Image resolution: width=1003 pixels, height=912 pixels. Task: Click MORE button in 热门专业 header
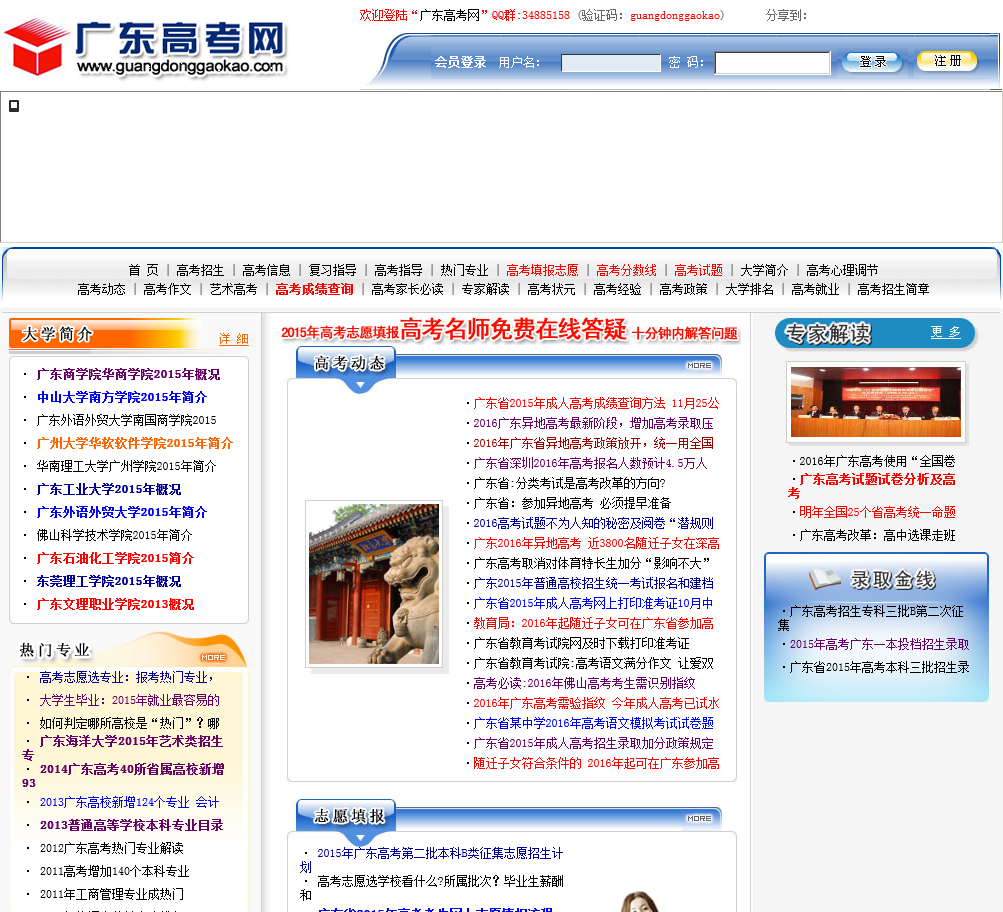(x=213, y=657)
